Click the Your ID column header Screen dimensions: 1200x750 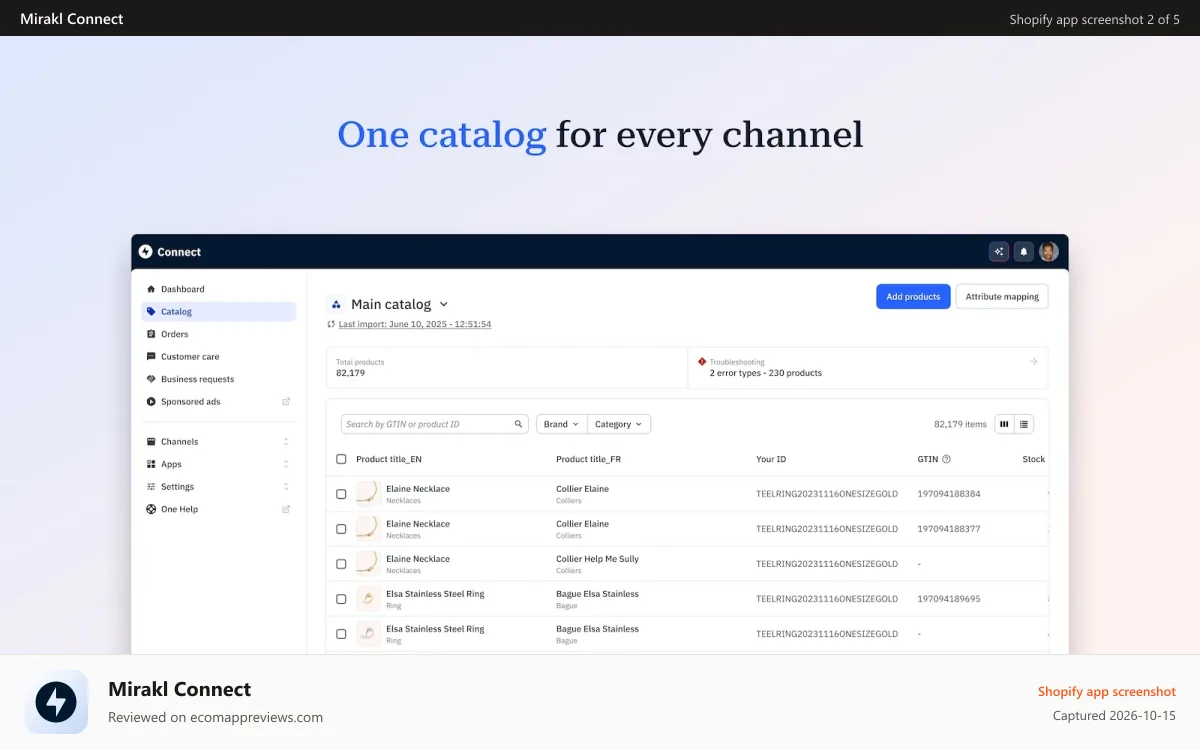771,459
